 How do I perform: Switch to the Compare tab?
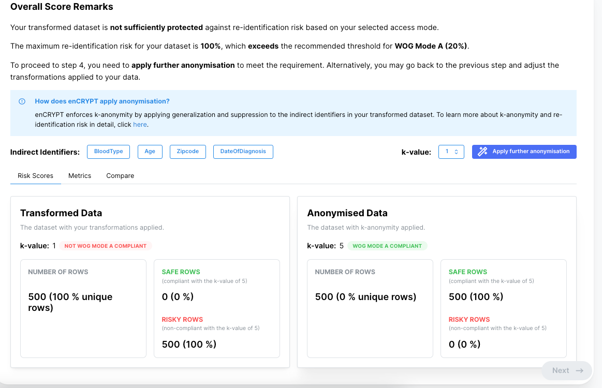pos(120,176)
